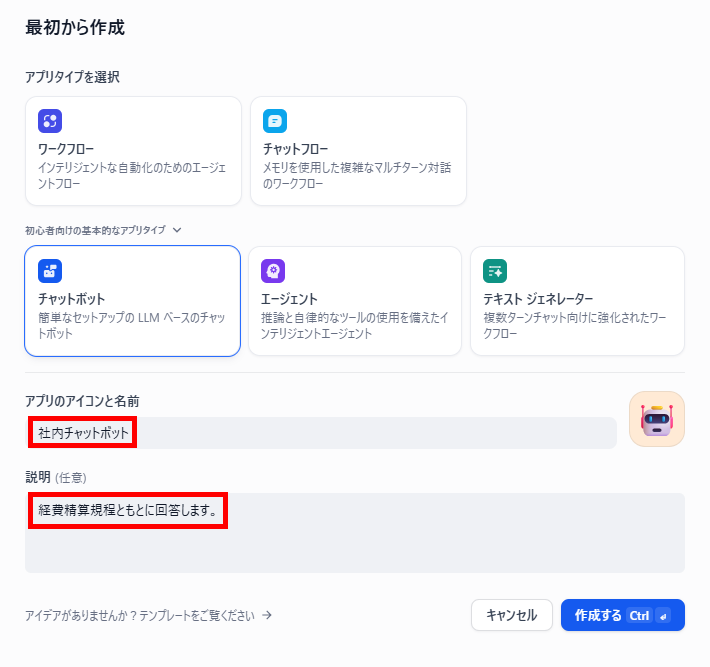Click the チャットフロー app type icon
The image size is (710, 667).
coord(275,121)
